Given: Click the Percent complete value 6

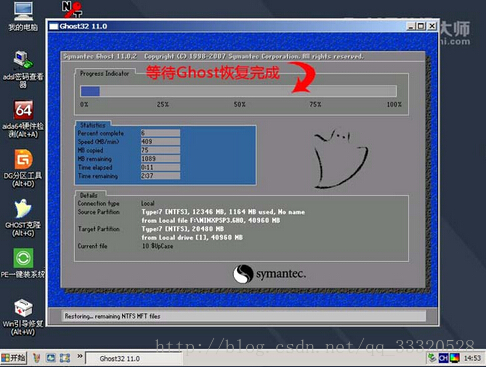Looking at the screenshot, I should [160, 133].
